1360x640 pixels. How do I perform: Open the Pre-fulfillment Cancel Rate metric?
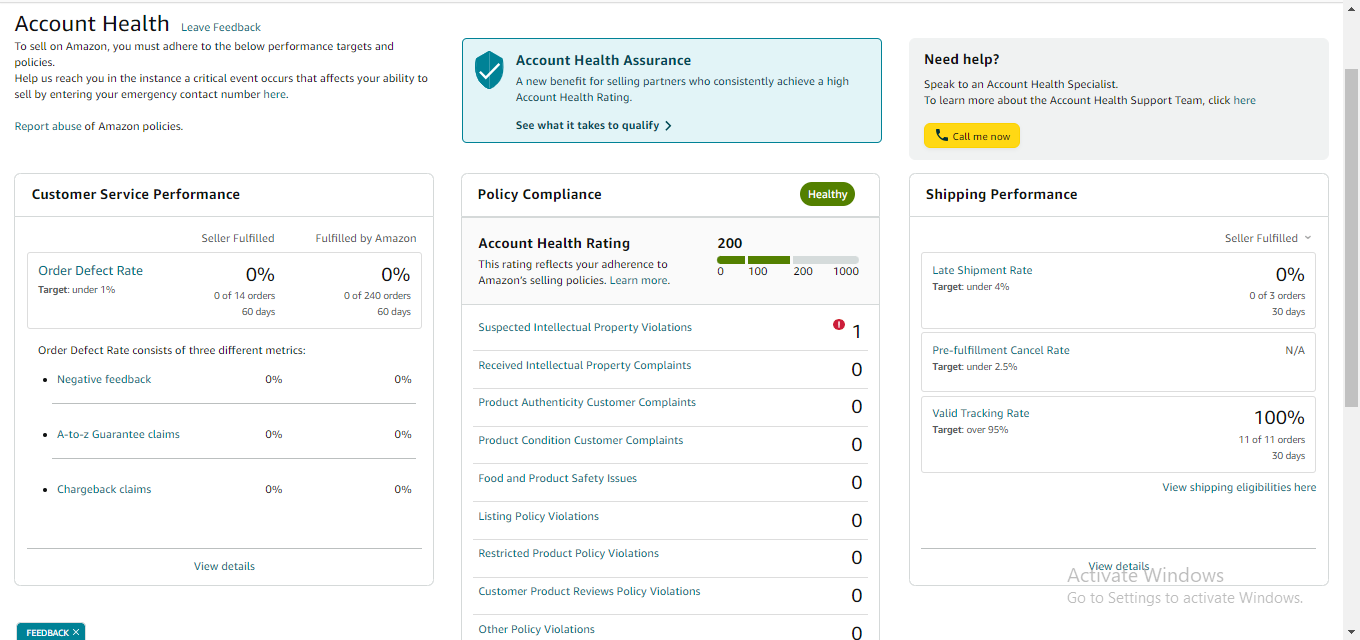click(x=1001, y=351)
